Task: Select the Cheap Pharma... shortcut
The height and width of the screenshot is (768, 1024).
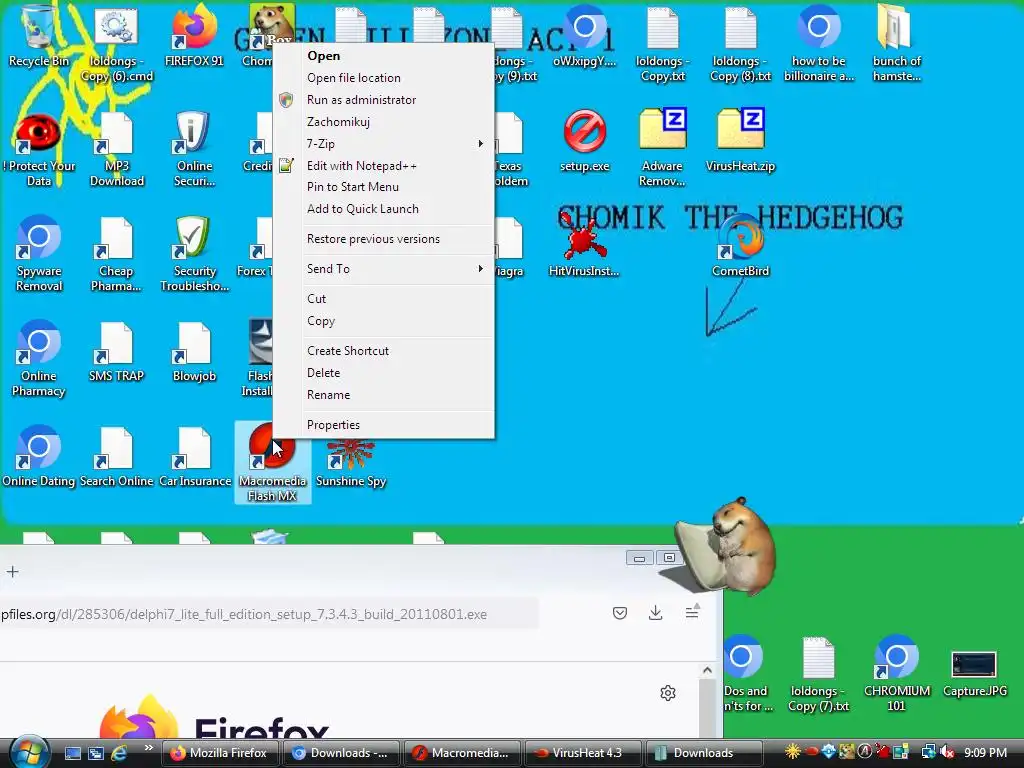Action: (116, 253)
